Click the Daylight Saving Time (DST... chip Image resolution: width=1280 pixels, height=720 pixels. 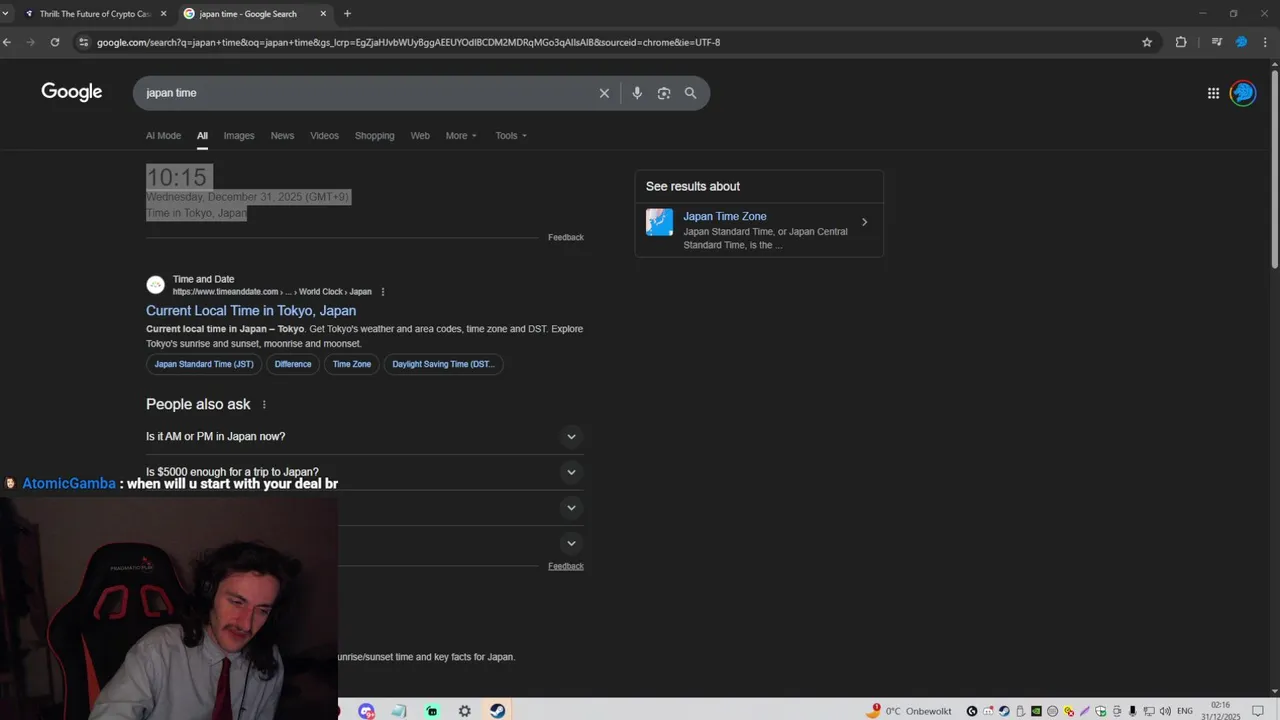(443, 364)
